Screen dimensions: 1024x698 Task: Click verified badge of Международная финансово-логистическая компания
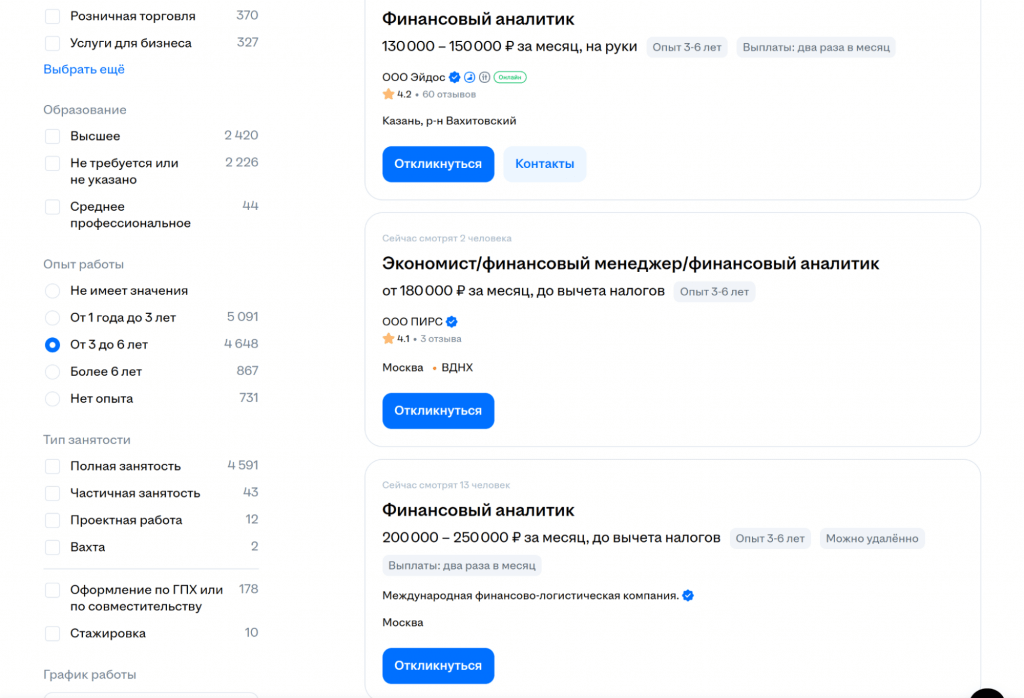click(688, 596)
